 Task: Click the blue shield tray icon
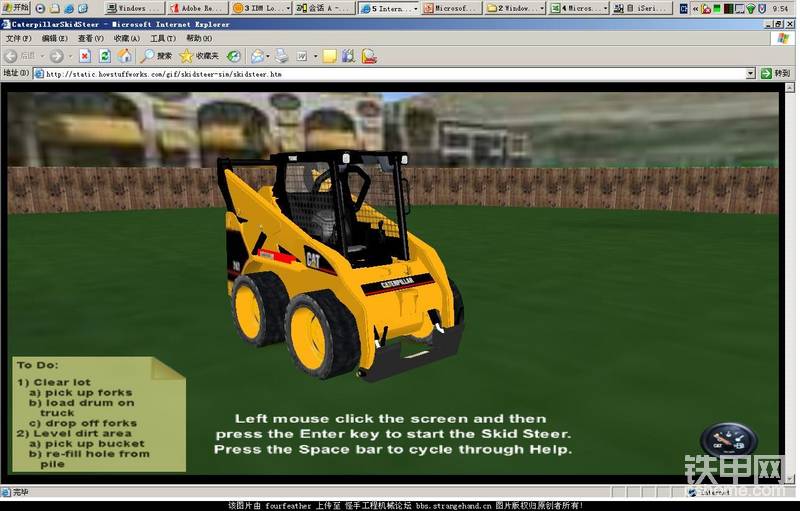click(x=762, y=9)
